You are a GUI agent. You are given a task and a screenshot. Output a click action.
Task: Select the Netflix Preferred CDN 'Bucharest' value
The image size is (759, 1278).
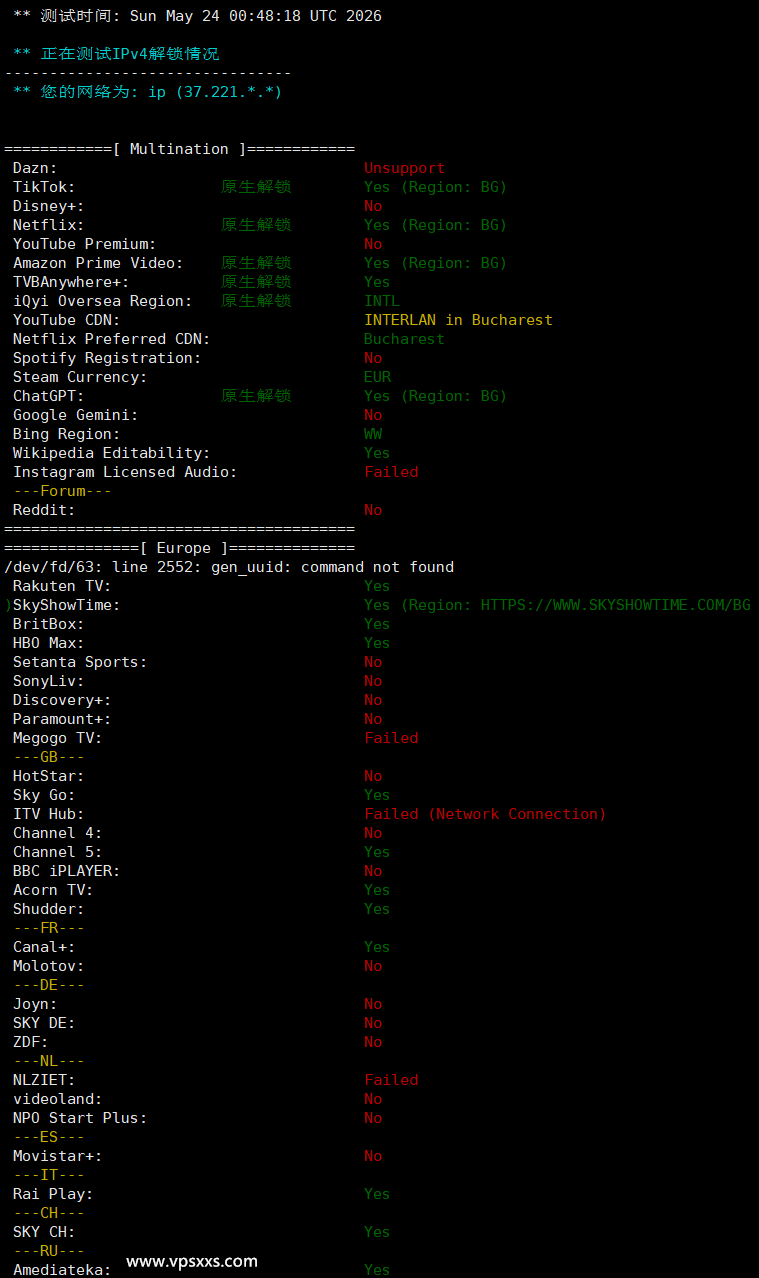point(404,339)
